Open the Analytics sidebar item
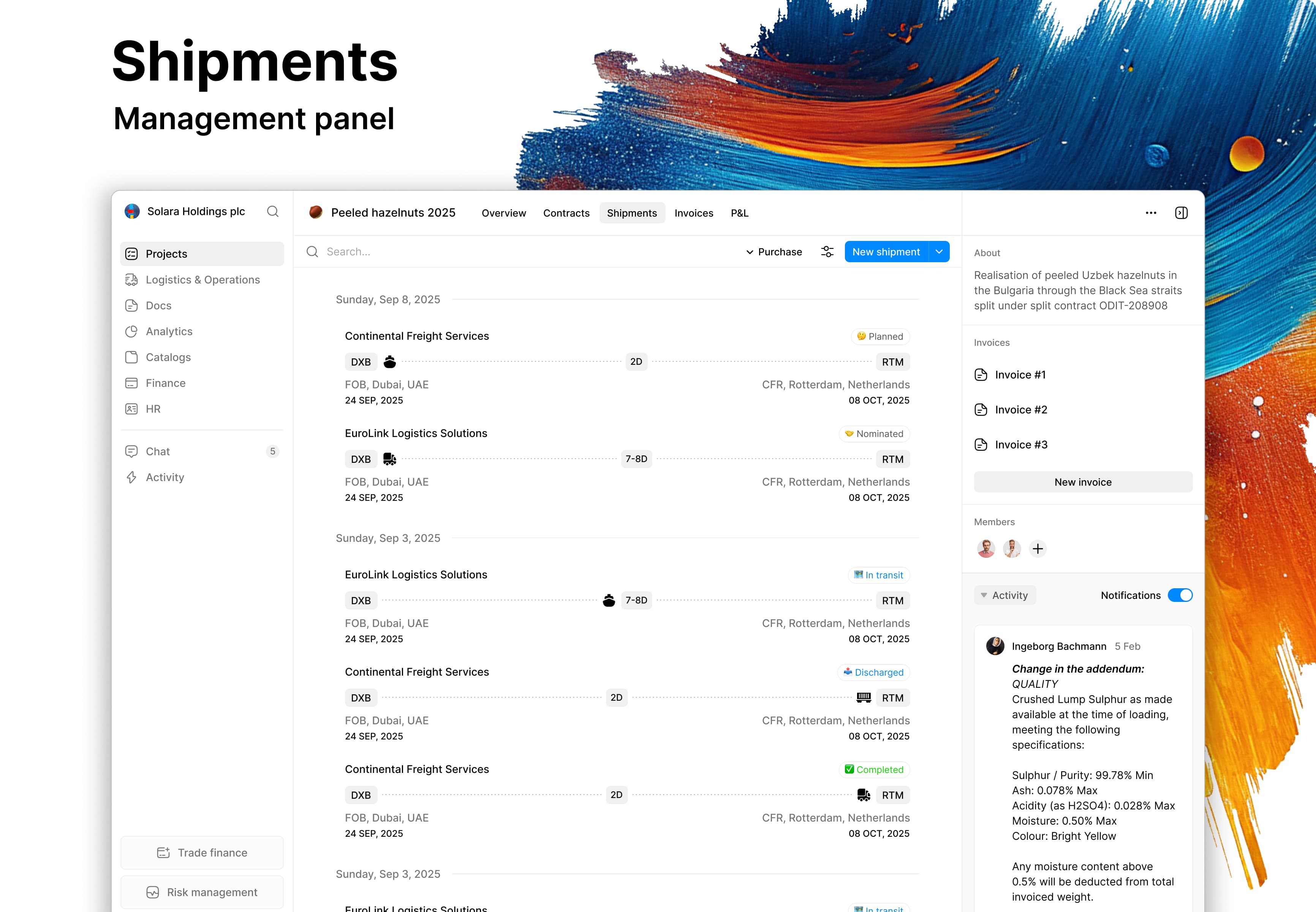1316x912 pixels. click(202, 331)
